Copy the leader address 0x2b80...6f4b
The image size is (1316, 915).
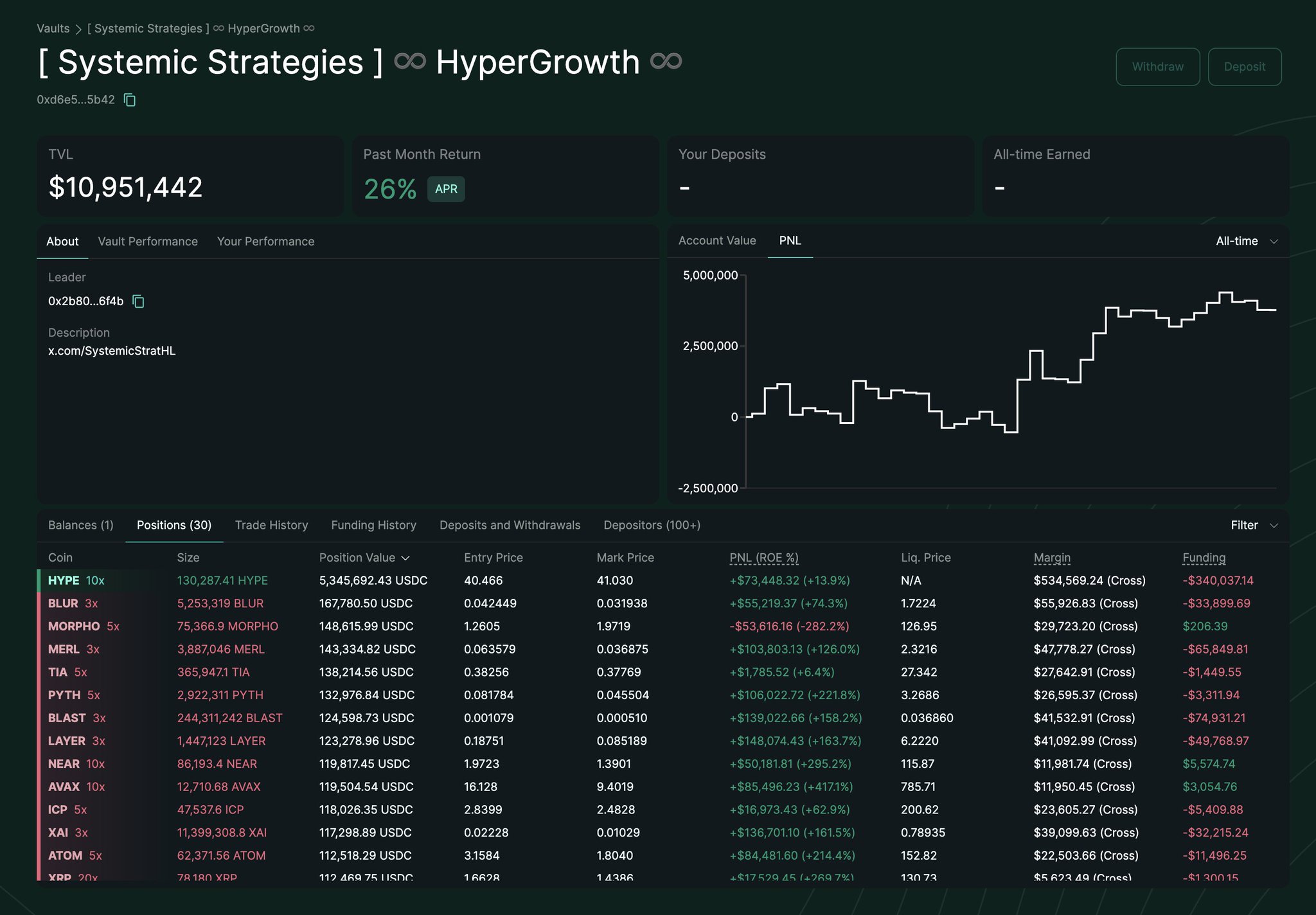138,301
